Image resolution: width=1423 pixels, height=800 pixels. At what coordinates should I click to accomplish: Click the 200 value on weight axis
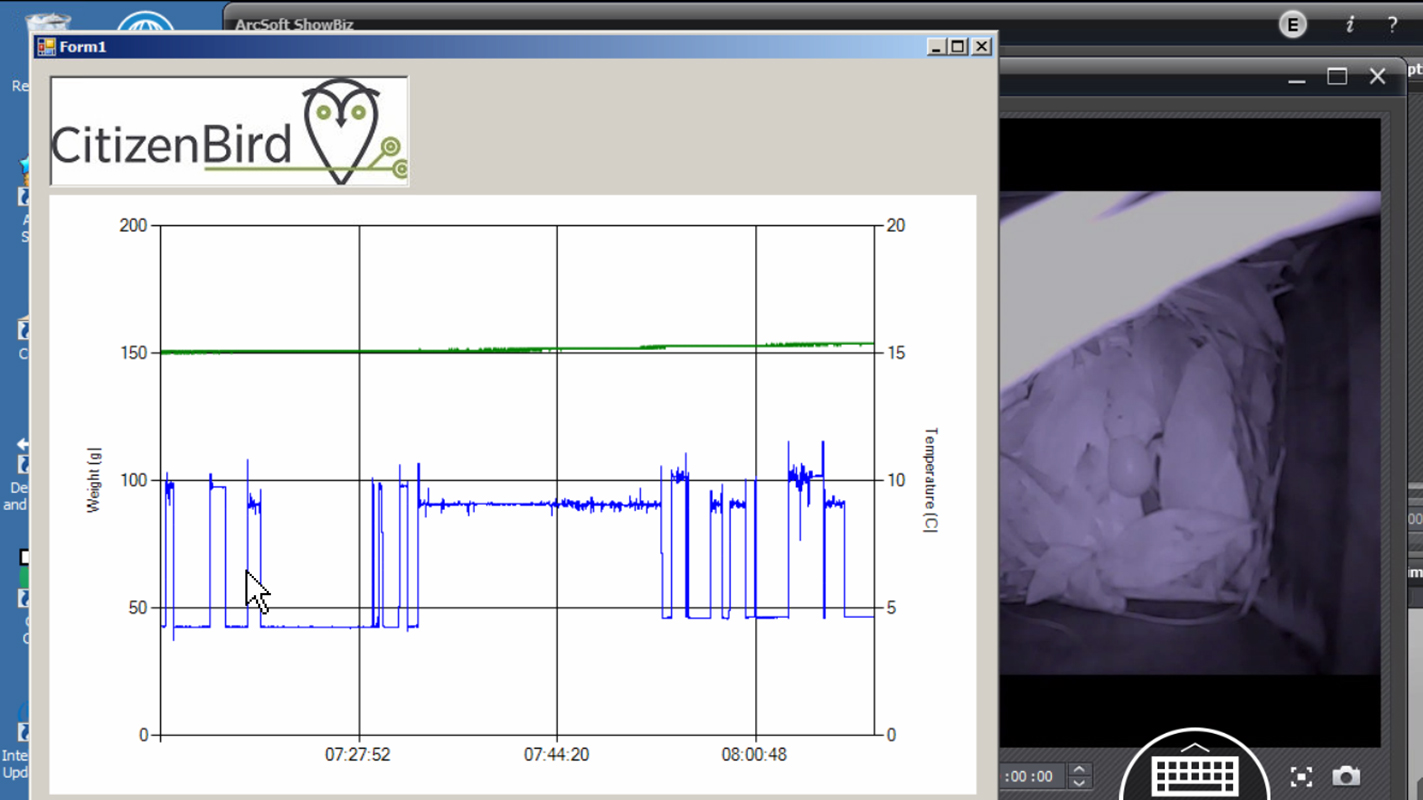point(133,226)
